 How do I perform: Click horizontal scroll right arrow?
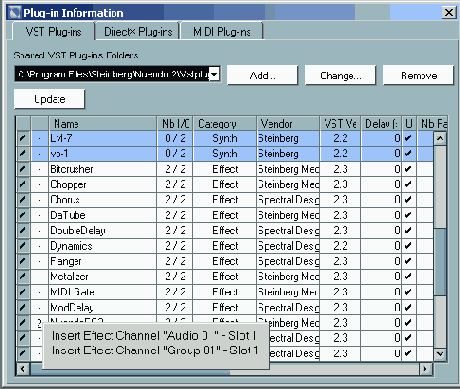425,369
